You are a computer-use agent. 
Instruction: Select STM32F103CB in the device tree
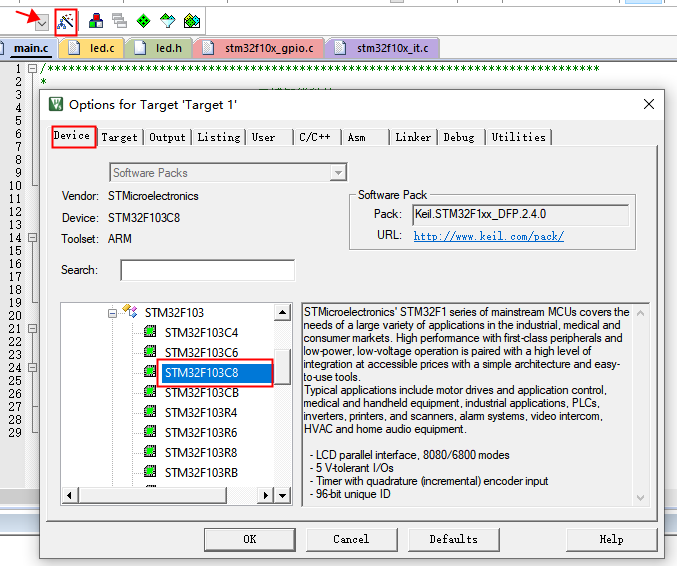pos(202,393)
